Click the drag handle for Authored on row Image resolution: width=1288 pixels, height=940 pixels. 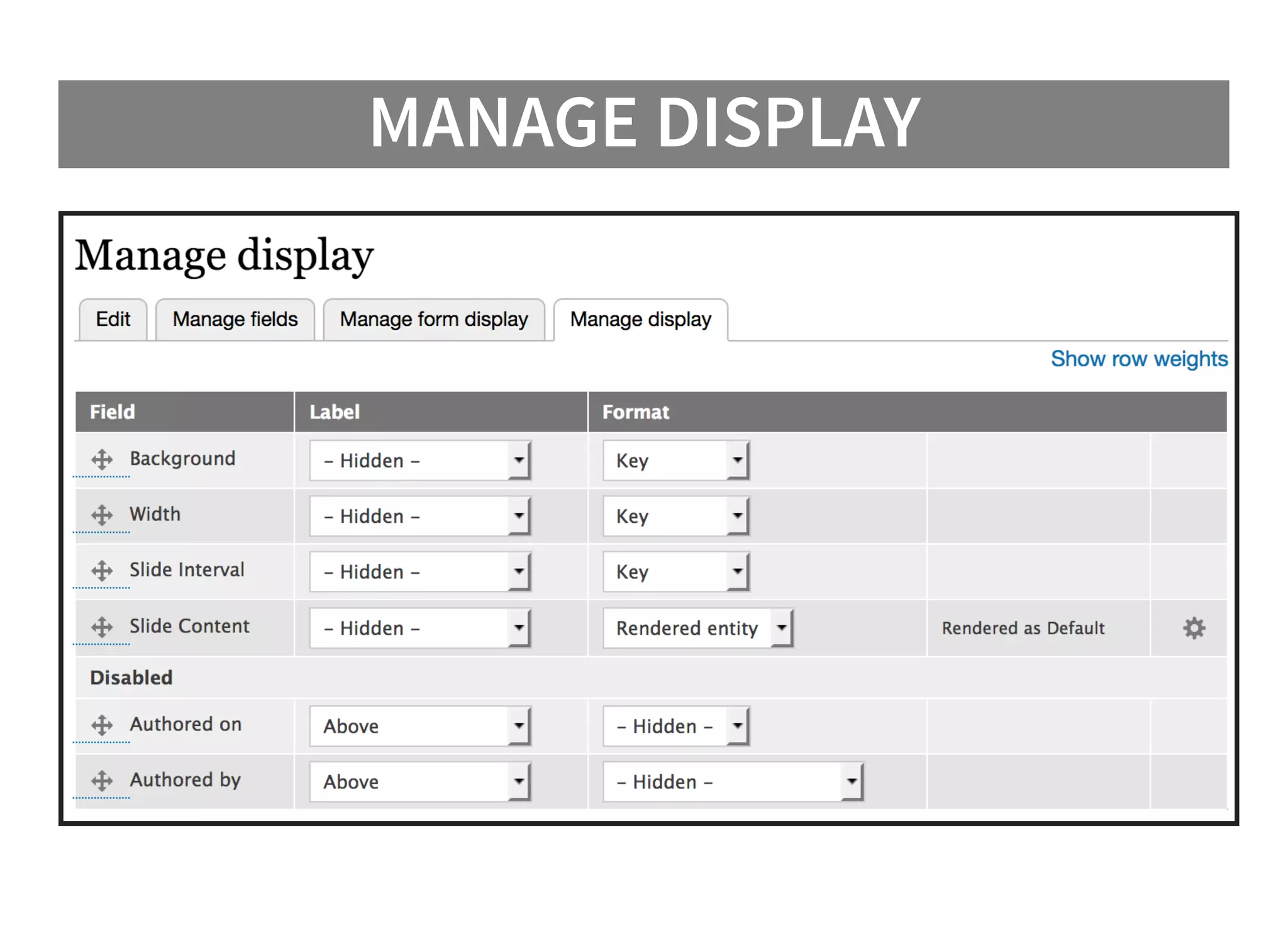102,725
